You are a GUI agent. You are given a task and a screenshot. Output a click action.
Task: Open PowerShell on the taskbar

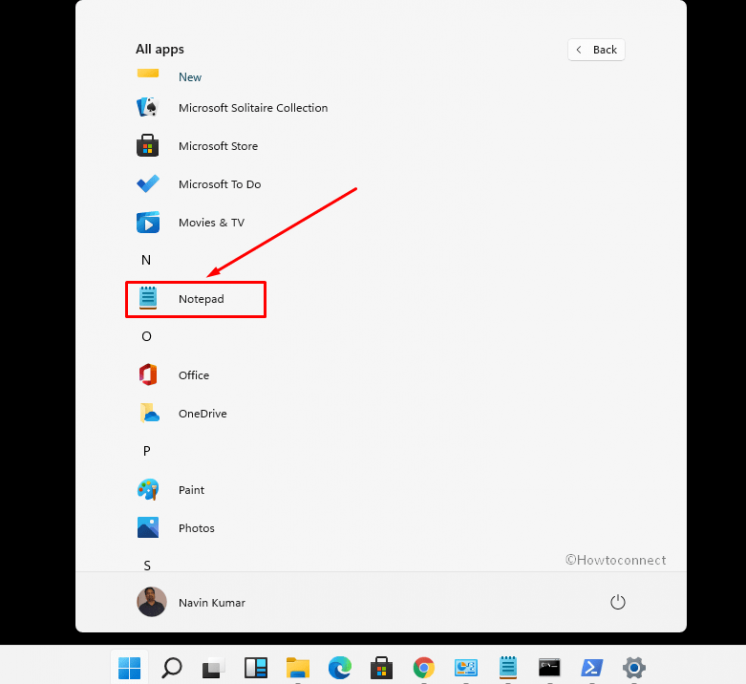point(592,668)
